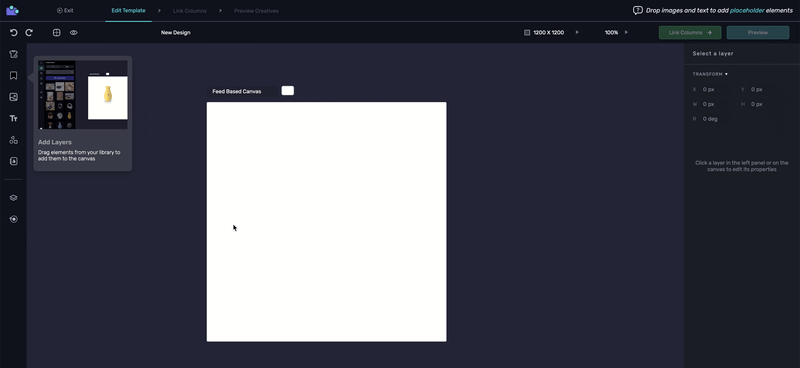
Task: Click the Preview button
Action: (x=758, y=33)
